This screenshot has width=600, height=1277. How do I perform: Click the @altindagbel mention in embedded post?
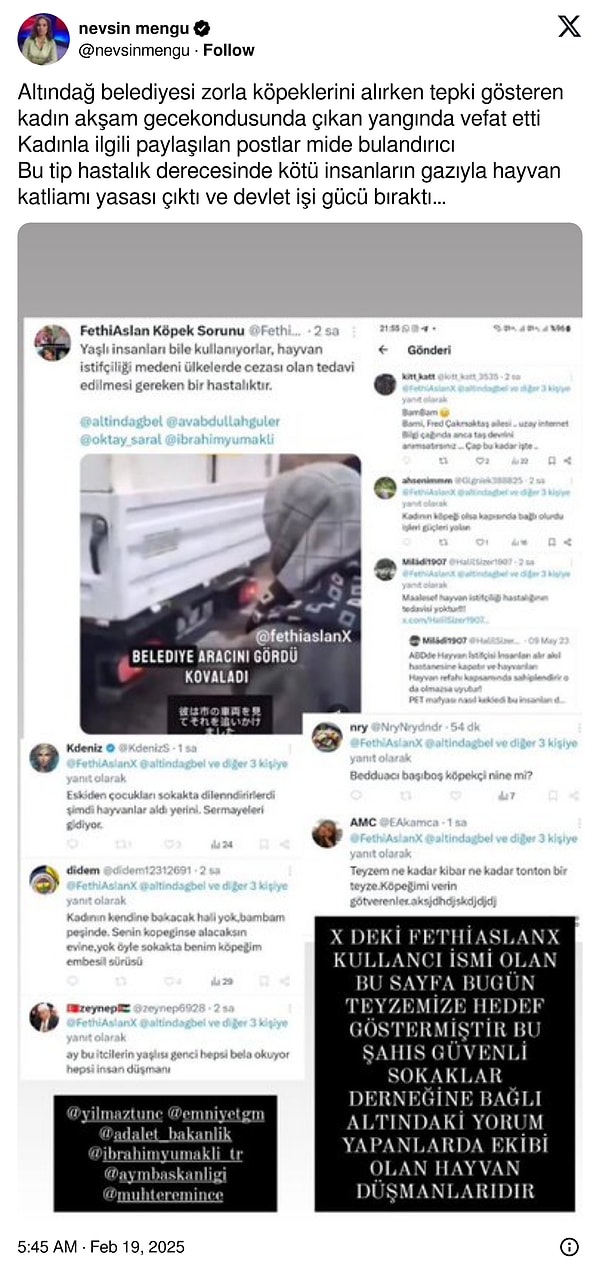coord(119,421)
